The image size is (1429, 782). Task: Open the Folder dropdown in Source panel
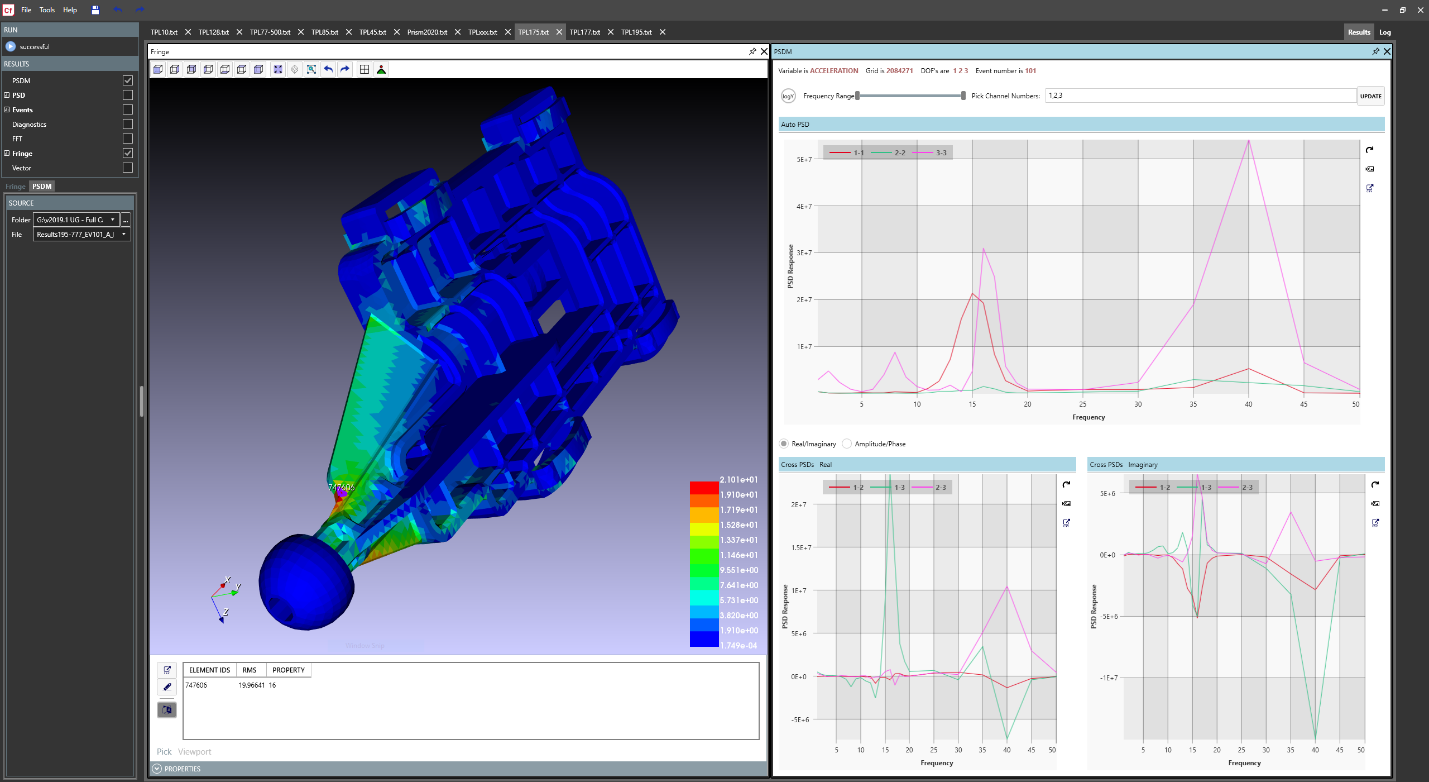(x=76, y=219)
